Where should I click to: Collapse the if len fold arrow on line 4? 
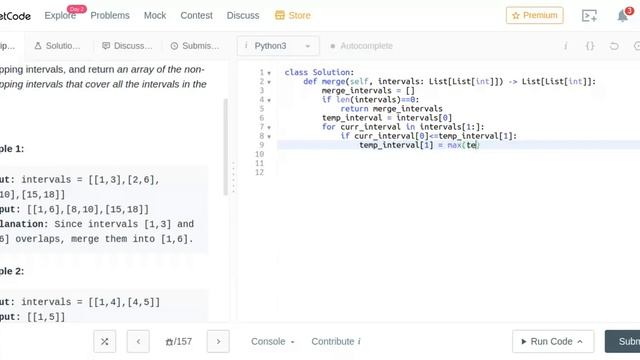[269, 100]
